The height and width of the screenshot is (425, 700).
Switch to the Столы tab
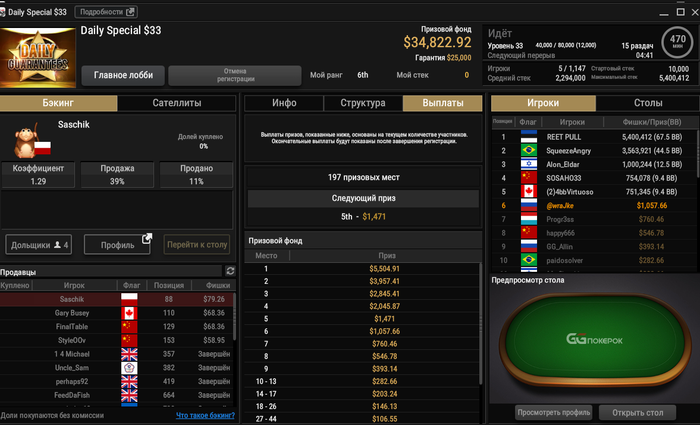click(x=648, y=103)
